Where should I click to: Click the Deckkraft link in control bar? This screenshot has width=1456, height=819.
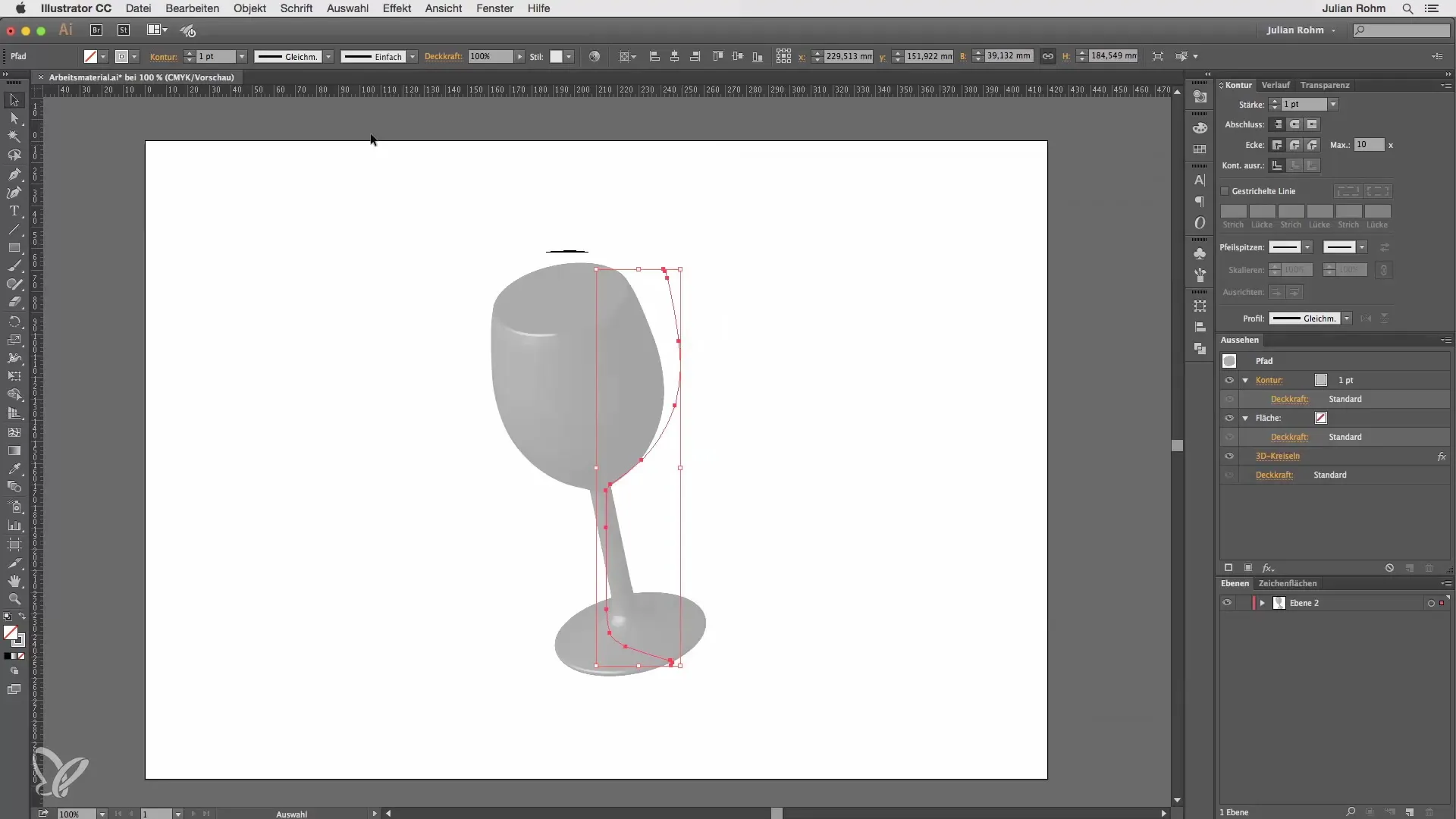pos(443,56)
